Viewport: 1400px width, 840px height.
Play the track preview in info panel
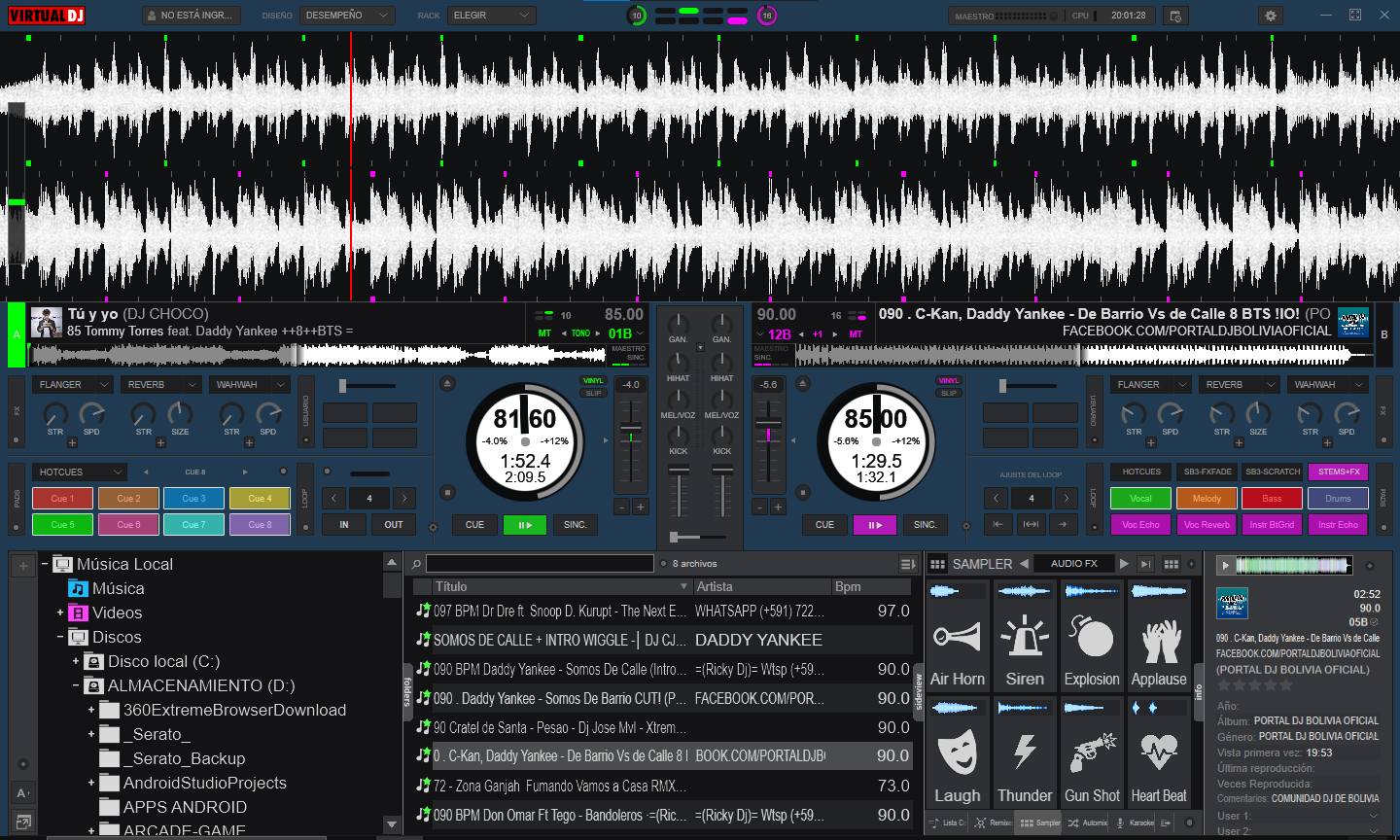(x=1226, y=565)
